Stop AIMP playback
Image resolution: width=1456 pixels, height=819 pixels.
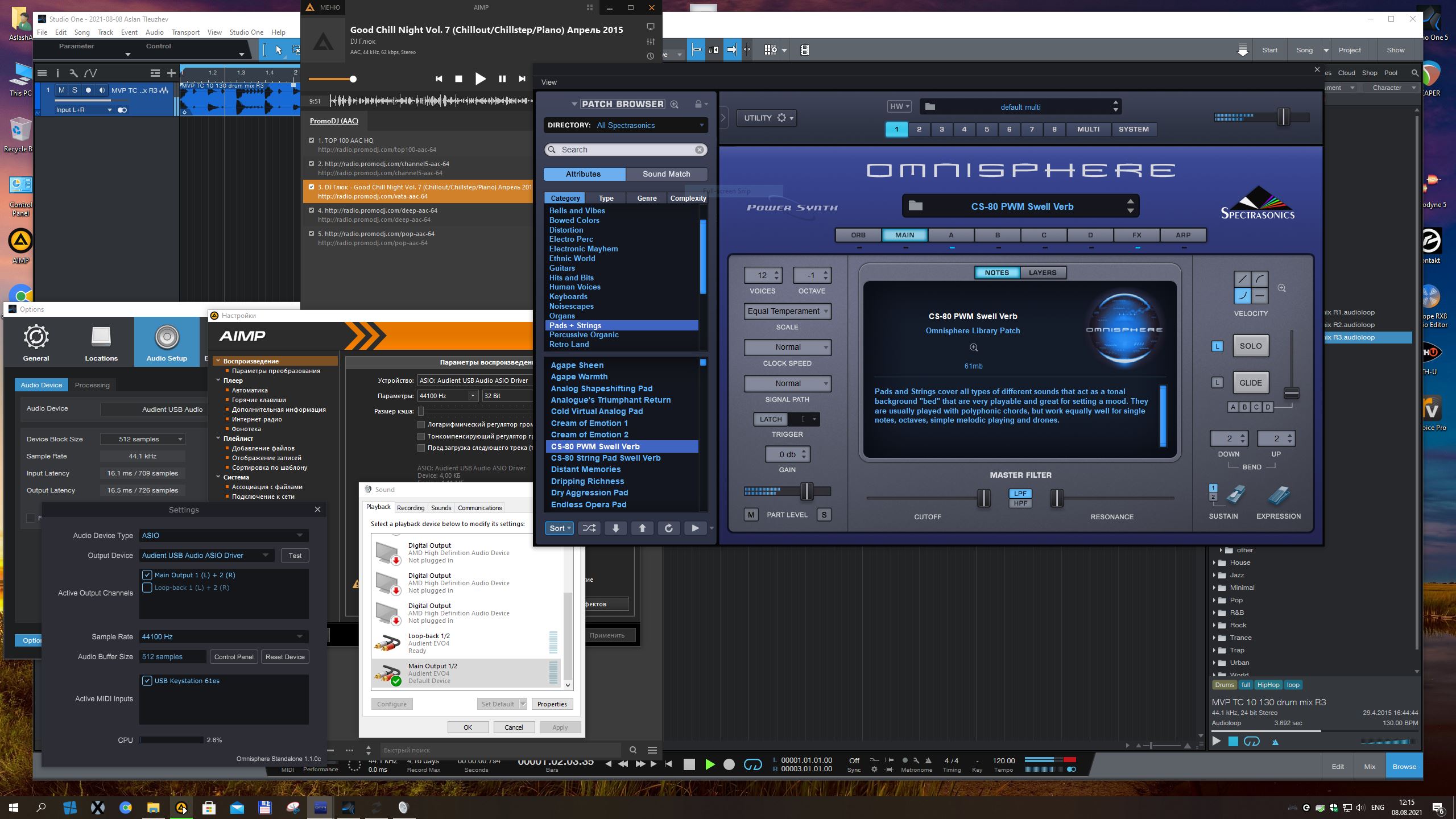coord(458,79)
